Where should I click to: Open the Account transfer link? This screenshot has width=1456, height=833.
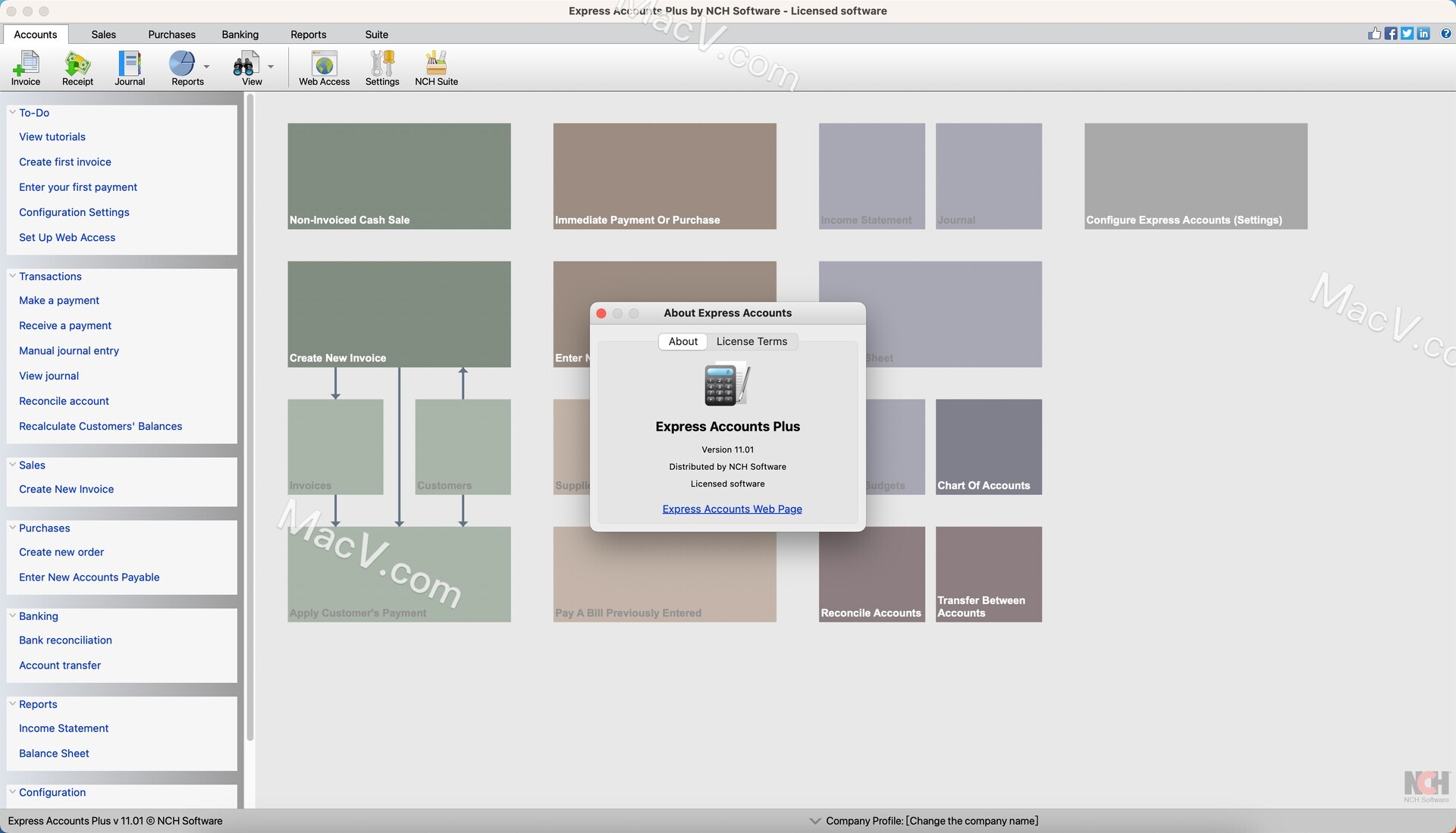60,665
